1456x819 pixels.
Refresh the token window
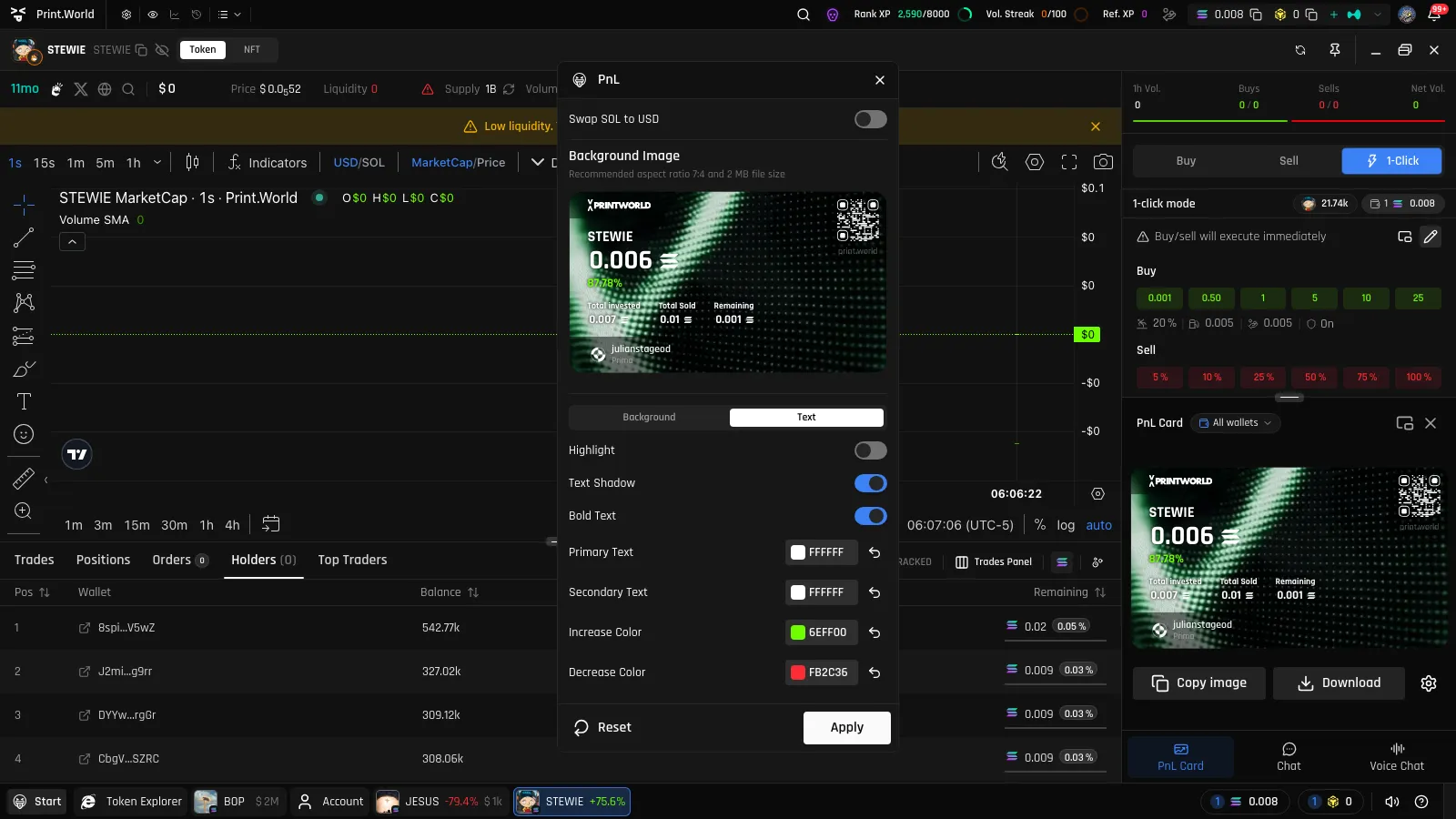(1300, 50)
